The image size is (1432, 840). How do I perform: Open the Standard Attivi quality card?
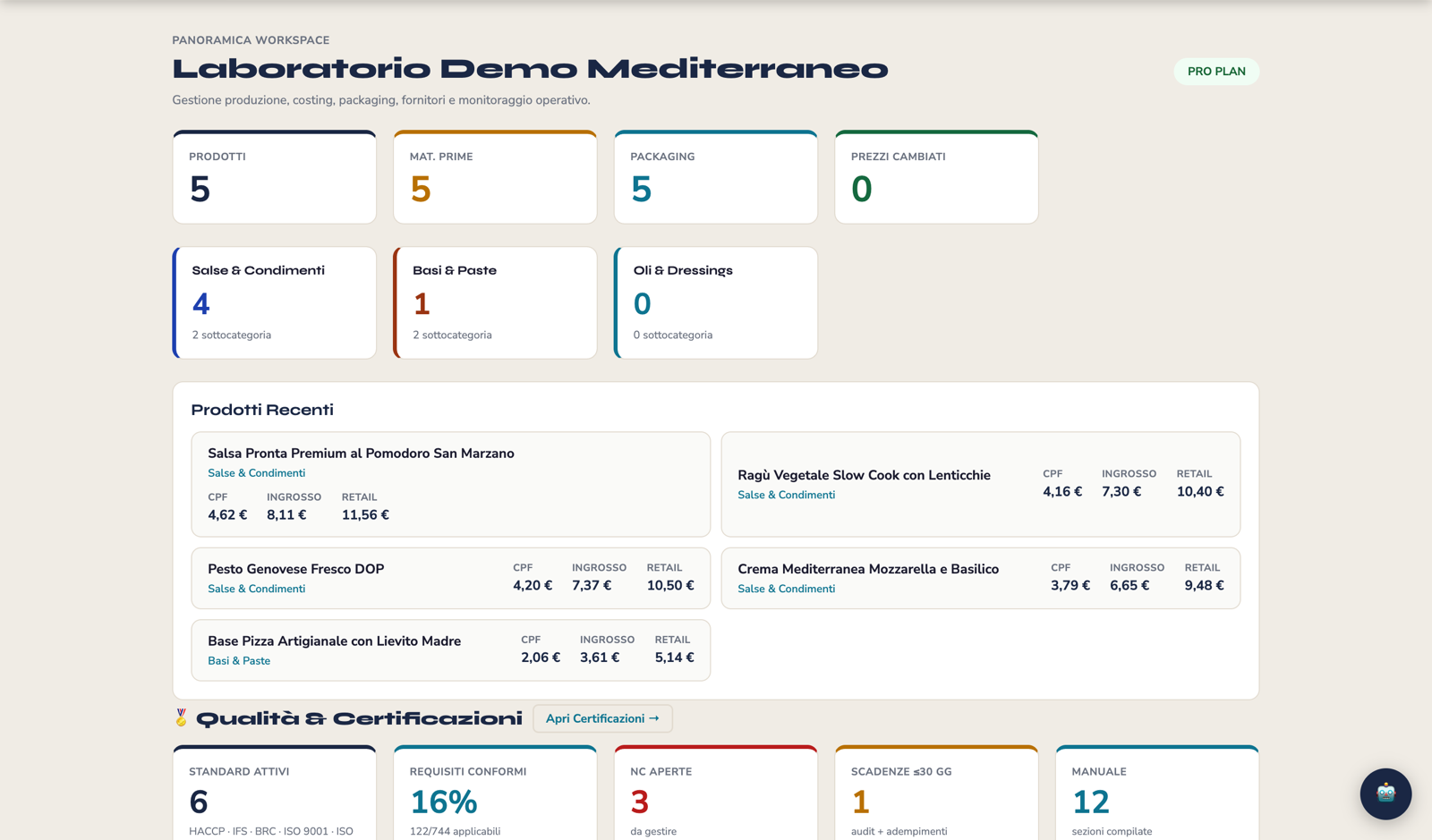click(x=275, y=793)
